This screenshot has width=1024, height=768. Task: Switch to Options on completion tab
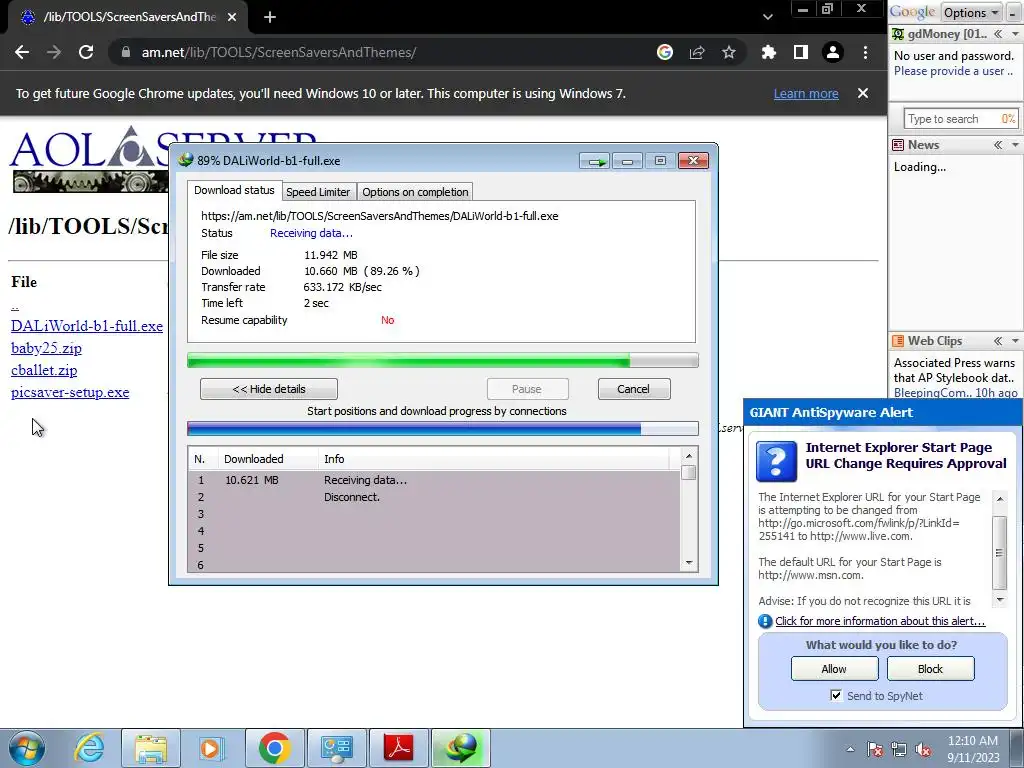coord(415,192)
